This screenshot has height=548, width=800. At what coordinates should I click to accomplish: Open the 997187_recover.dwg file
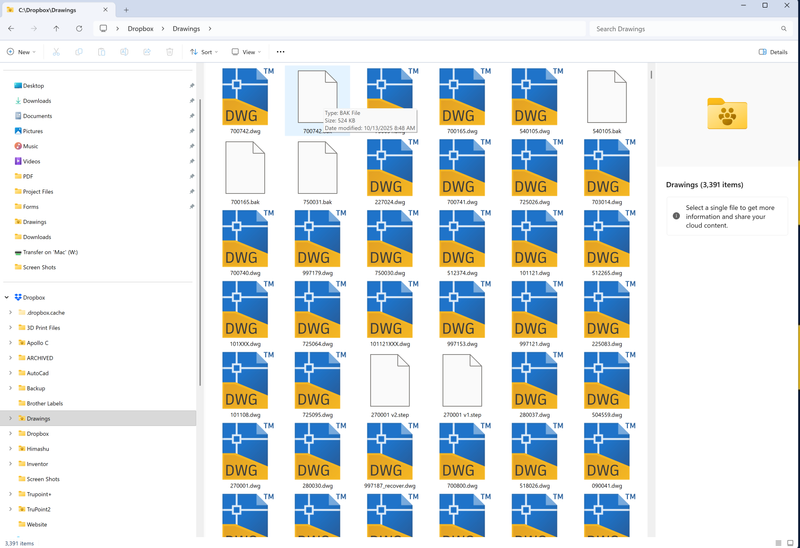pos(390,453)
